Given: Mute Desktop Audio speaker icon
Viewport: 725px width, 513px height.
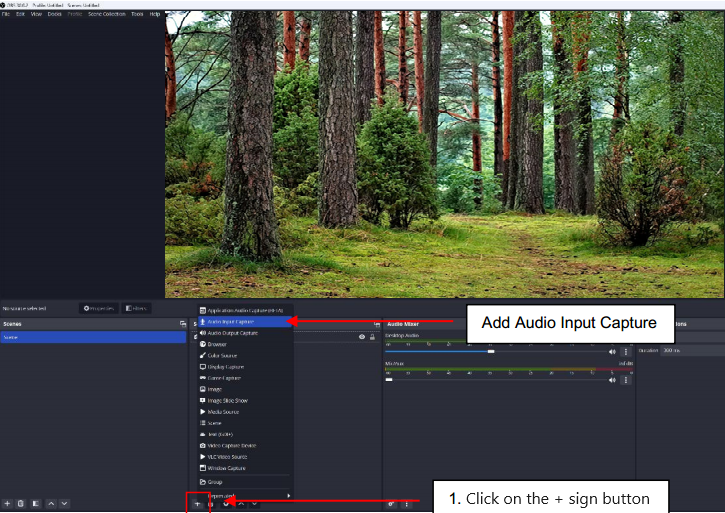Looking at the screenshot, I should tap(612, 352).
